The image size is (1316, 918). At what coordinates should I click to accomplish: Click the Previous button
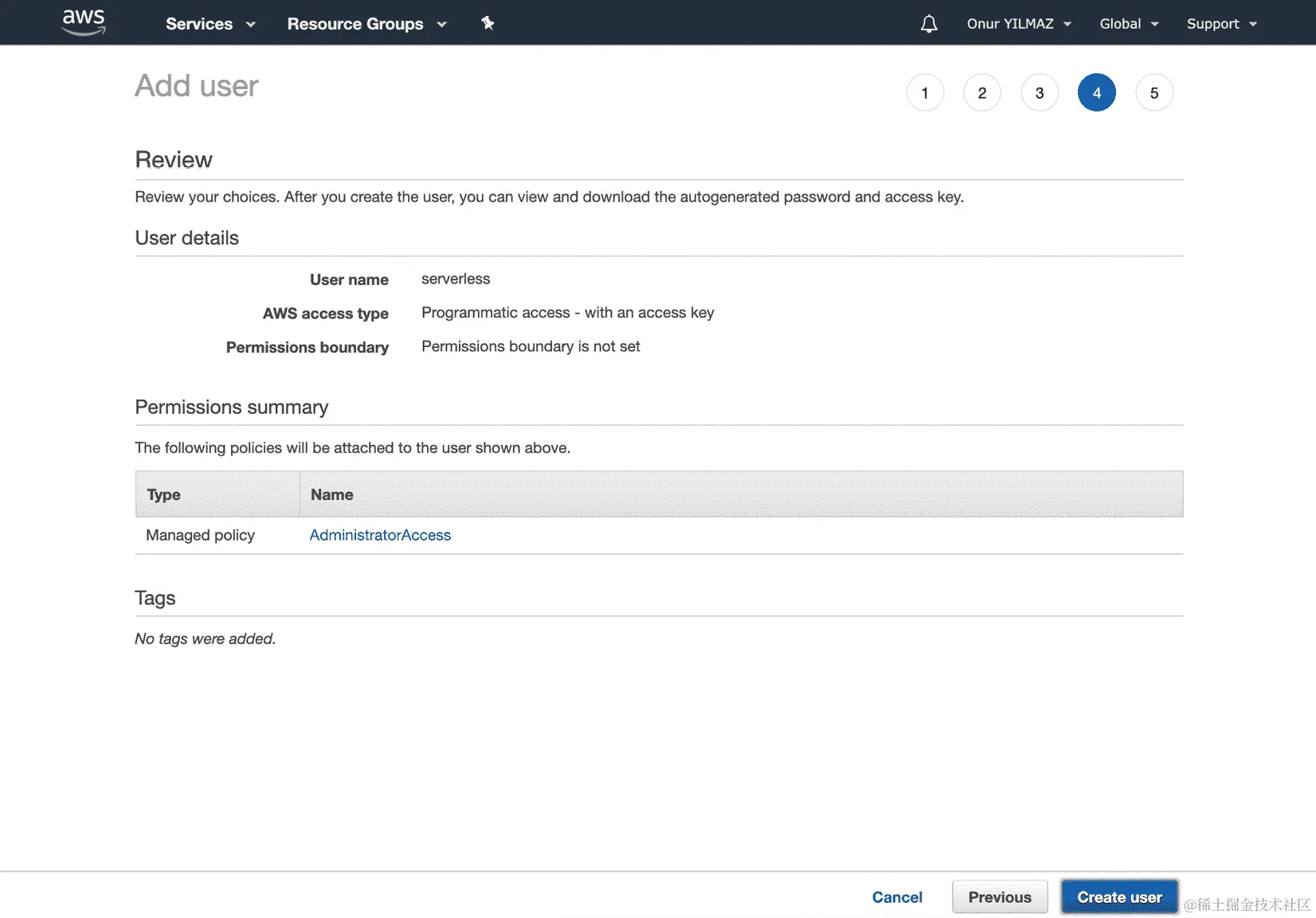tap(999, 897)
